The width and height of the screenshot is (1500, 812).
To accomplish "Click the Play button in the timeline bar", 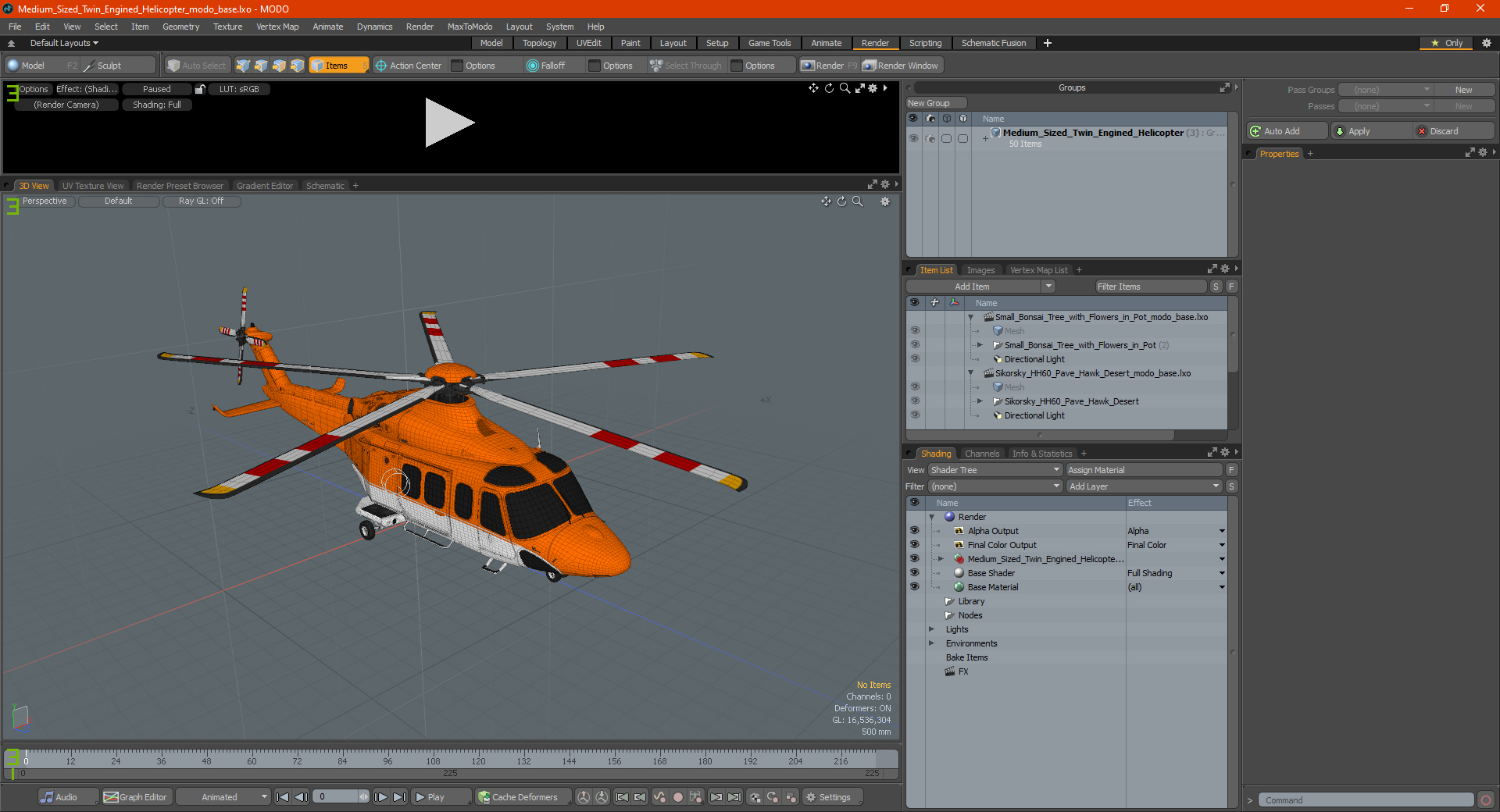I will pos(441,797).
